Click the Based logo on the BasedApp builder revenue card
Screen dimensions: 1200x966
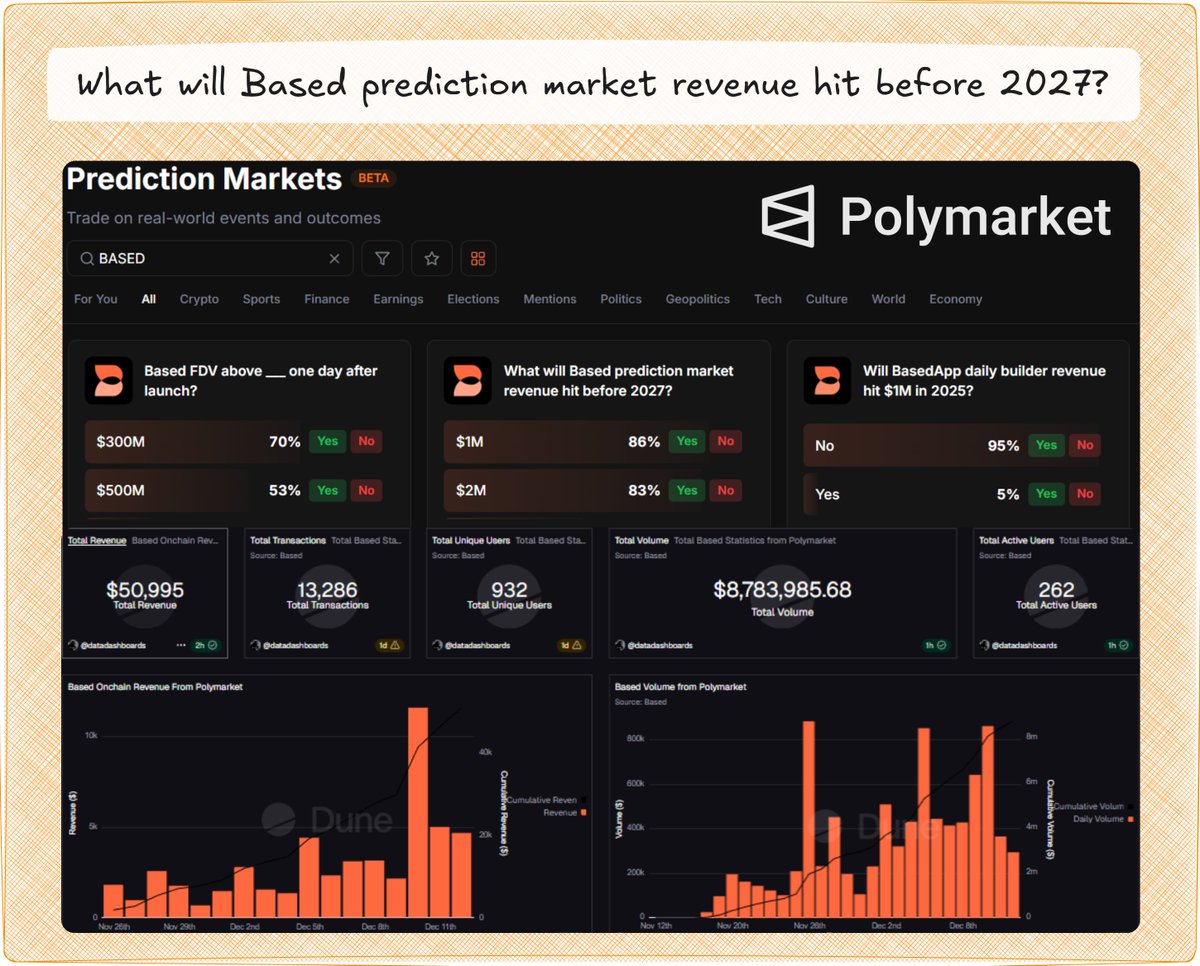[827, 381]
